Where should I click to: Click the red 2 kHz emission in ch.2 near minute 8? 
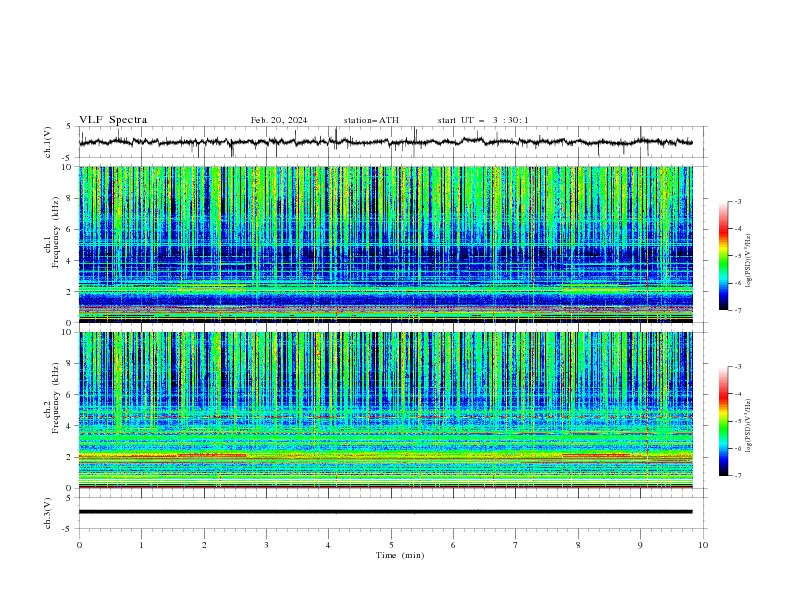click(x=596, y=455)
